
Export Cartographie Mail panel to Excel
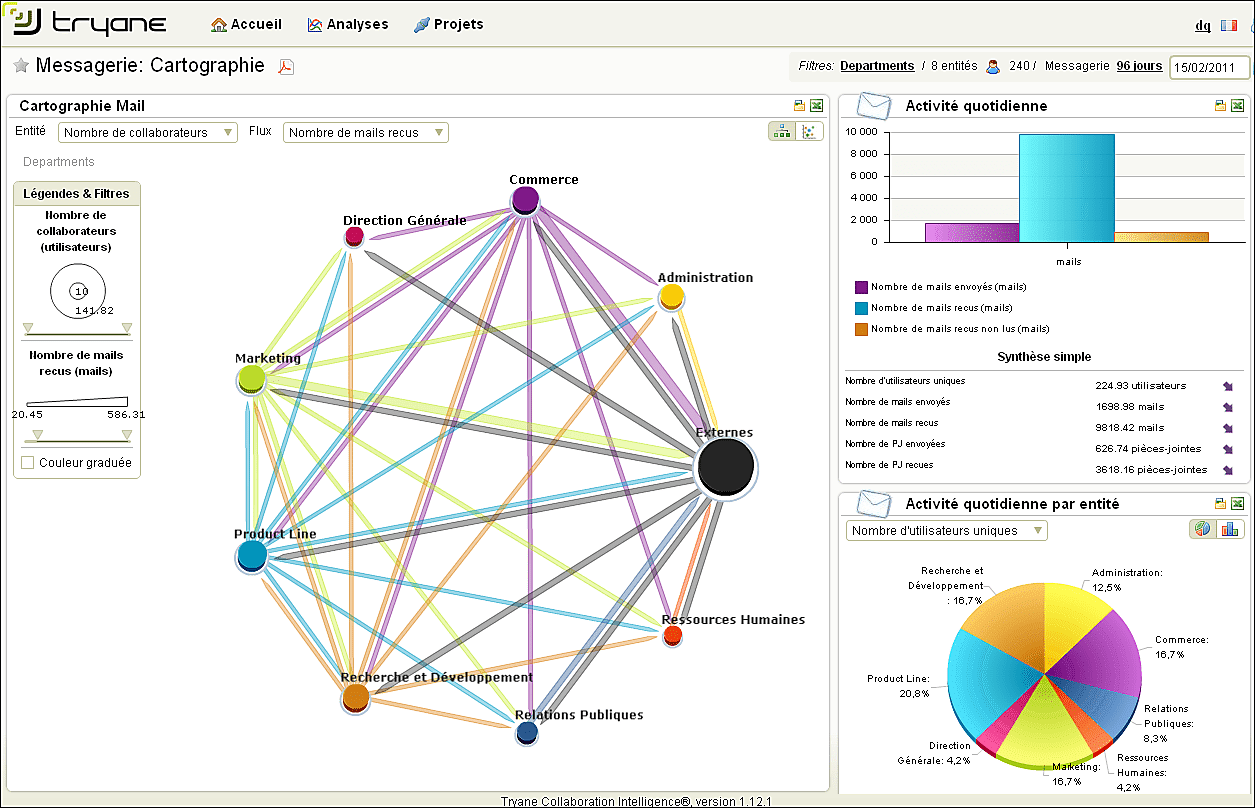coord(816,106)
